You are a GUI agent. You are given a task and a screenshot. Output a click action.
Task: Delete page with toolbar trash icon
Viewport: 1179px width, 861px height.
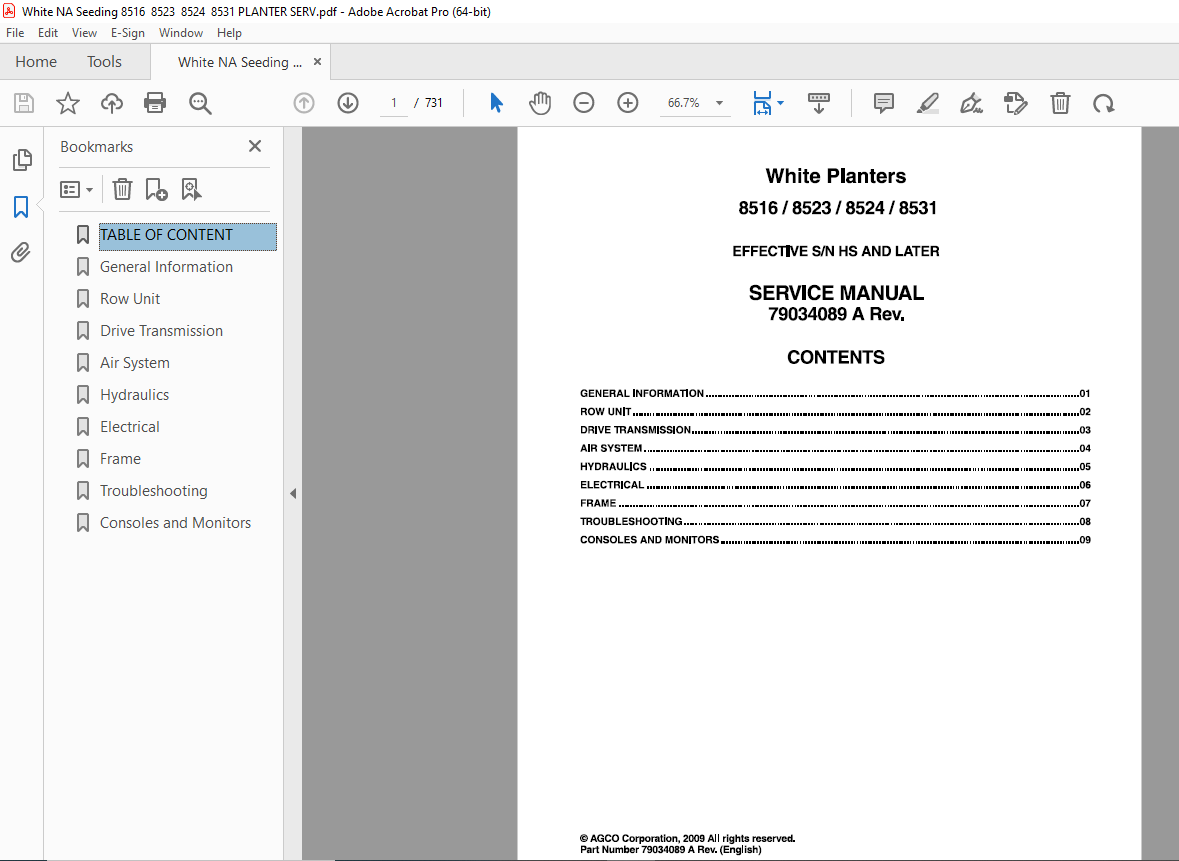[1060, 103]
